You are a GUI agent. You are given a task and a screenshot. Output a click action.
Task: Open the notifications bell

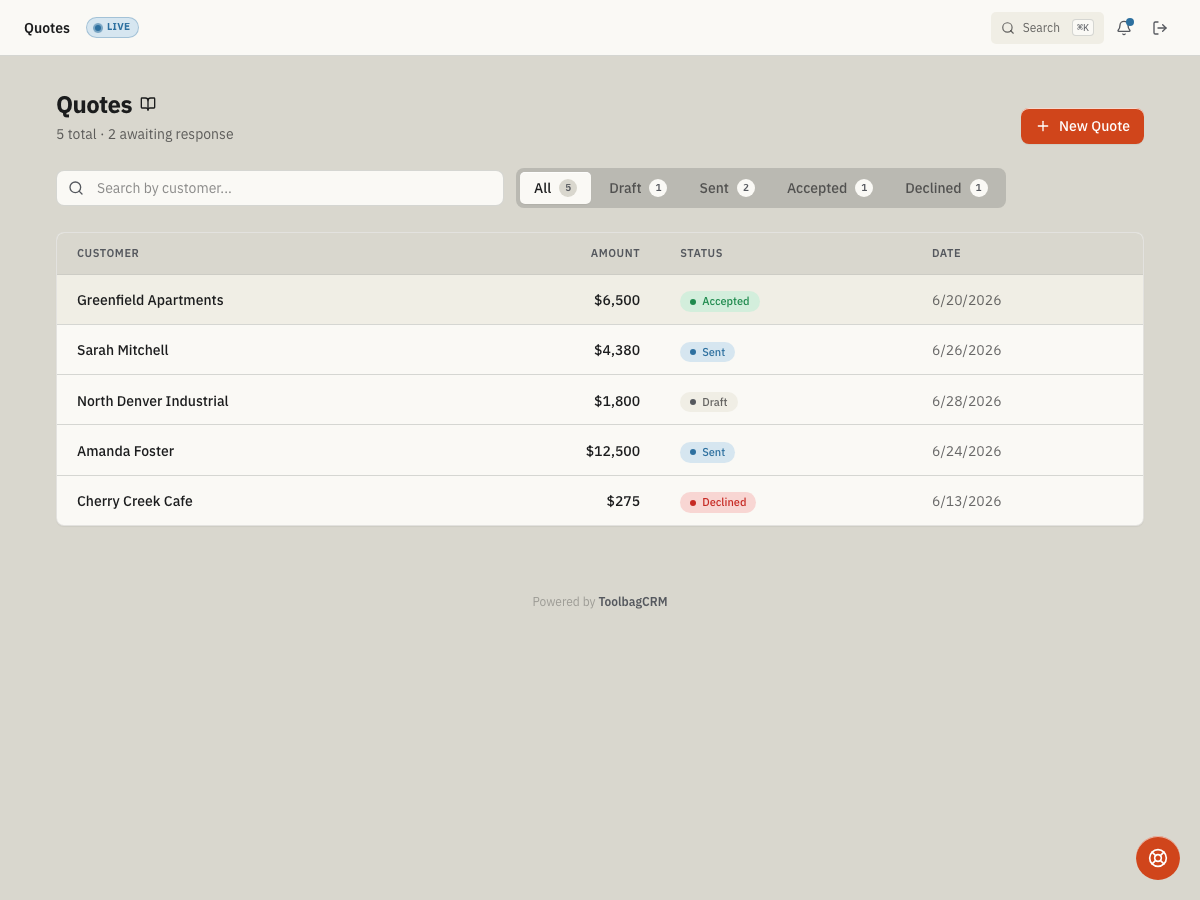point(1124,28)
